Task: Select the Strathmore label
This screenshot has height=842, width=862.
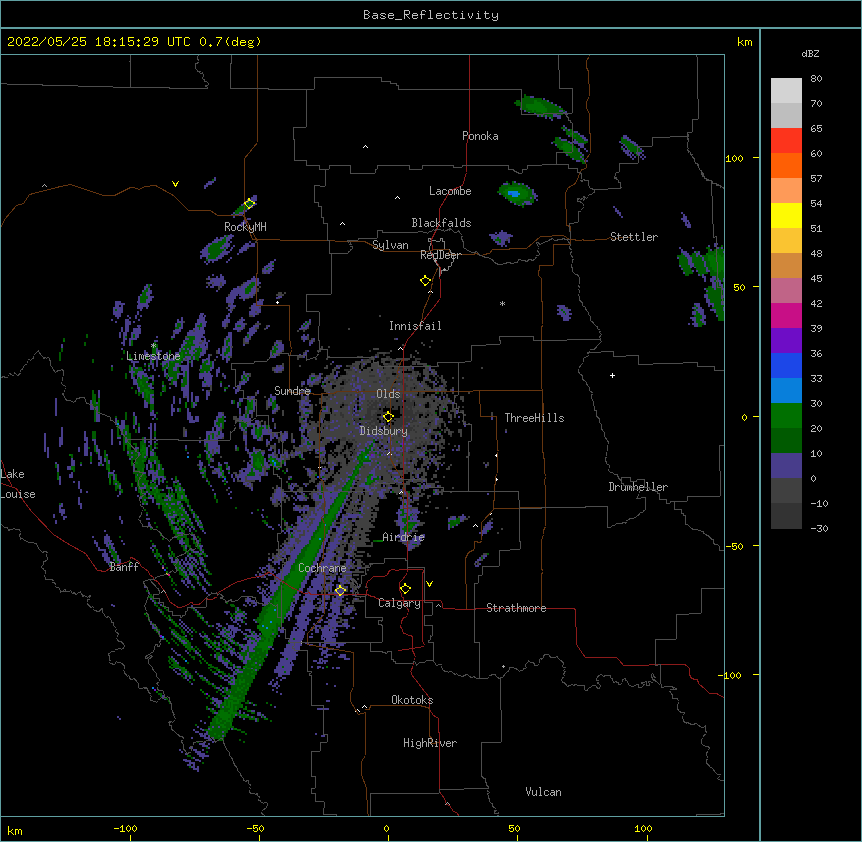Action: point(516,608)
